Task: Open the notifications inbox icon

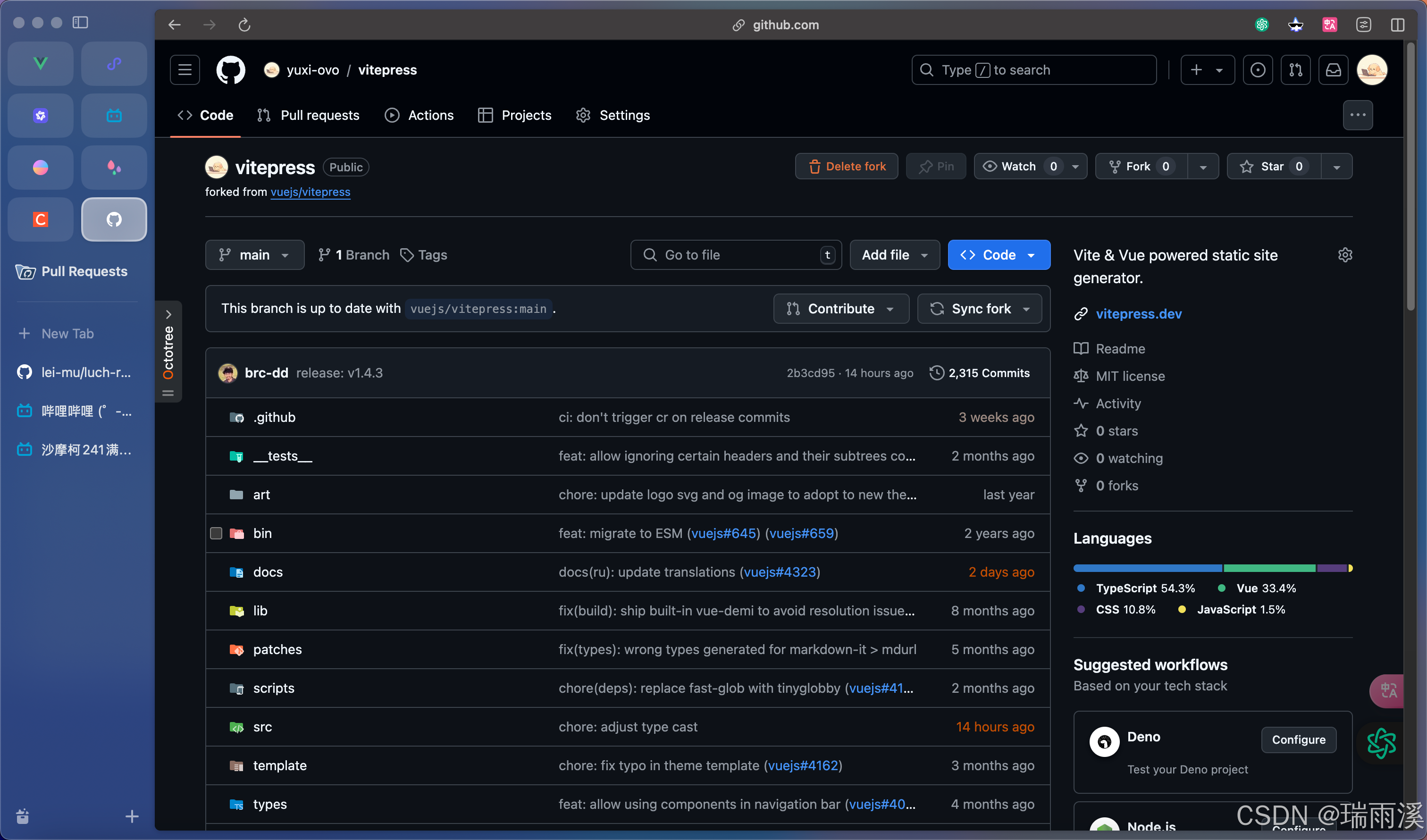Action: tap(1334, 70)
